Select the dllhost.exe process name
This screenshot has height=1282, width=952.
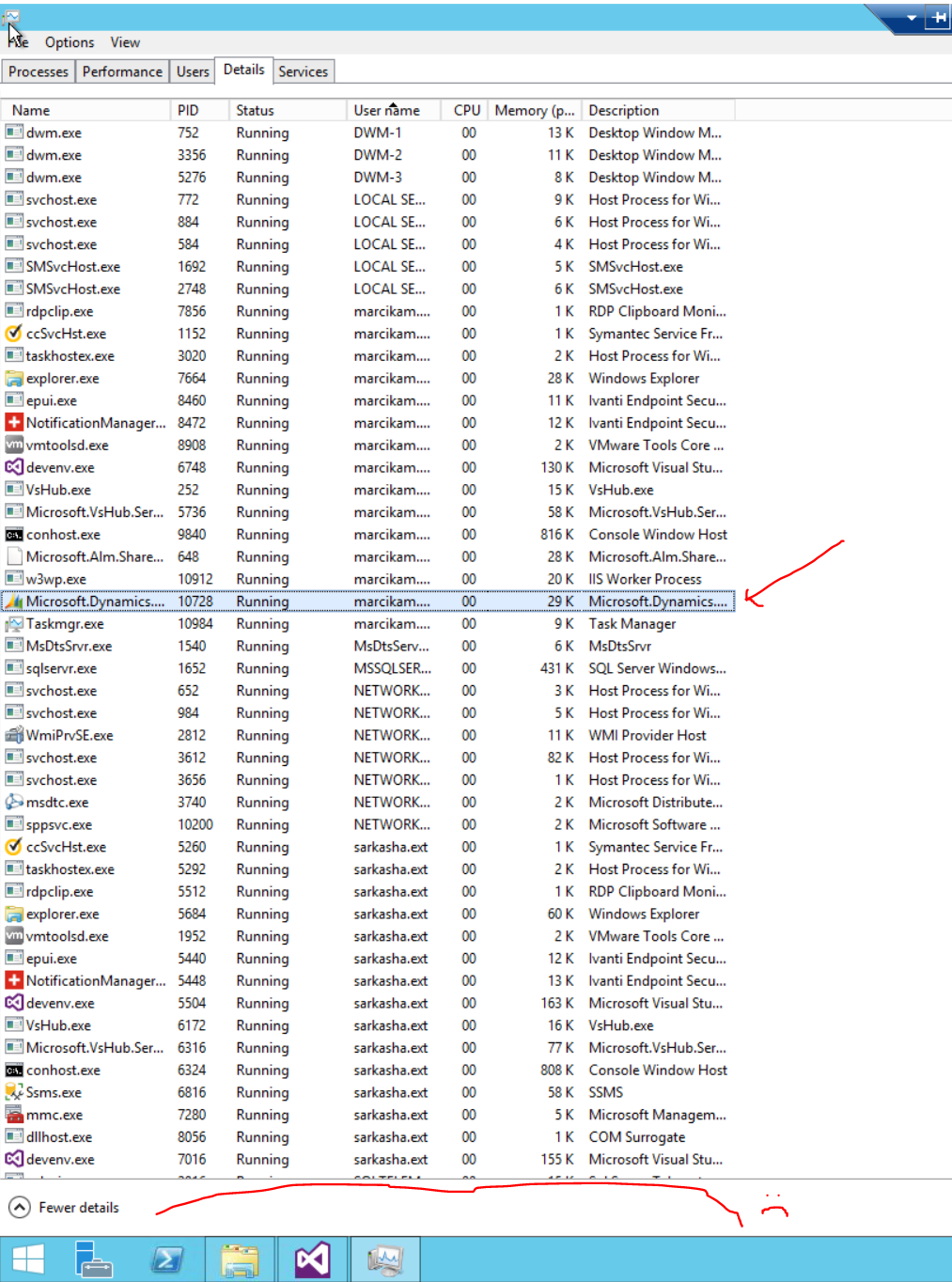click(x=59, y=1137)
